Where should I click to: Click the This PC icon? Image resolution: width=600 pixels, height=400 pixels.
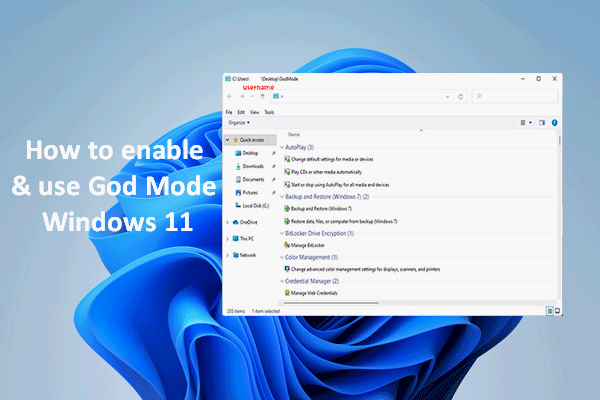(x=236, y=238)
